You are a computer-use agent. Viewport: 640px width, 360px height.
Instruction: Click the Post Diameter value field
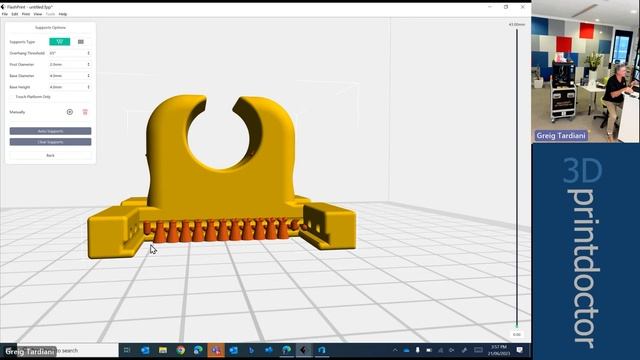point(70,64)
